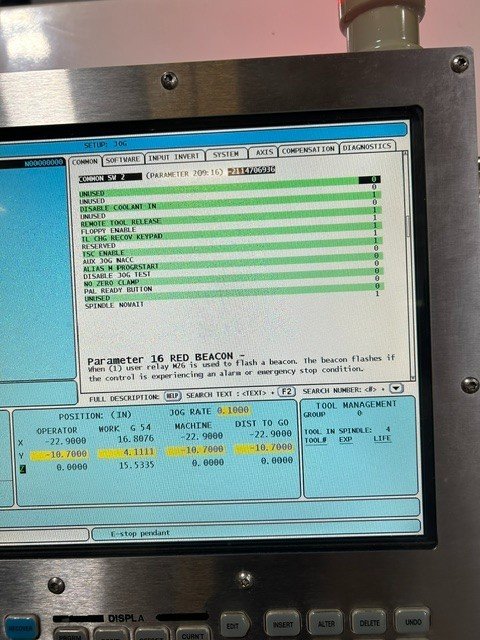Click the JOG RATE 0.1000 value
480x640 pixels.
(x=233, y=410)
